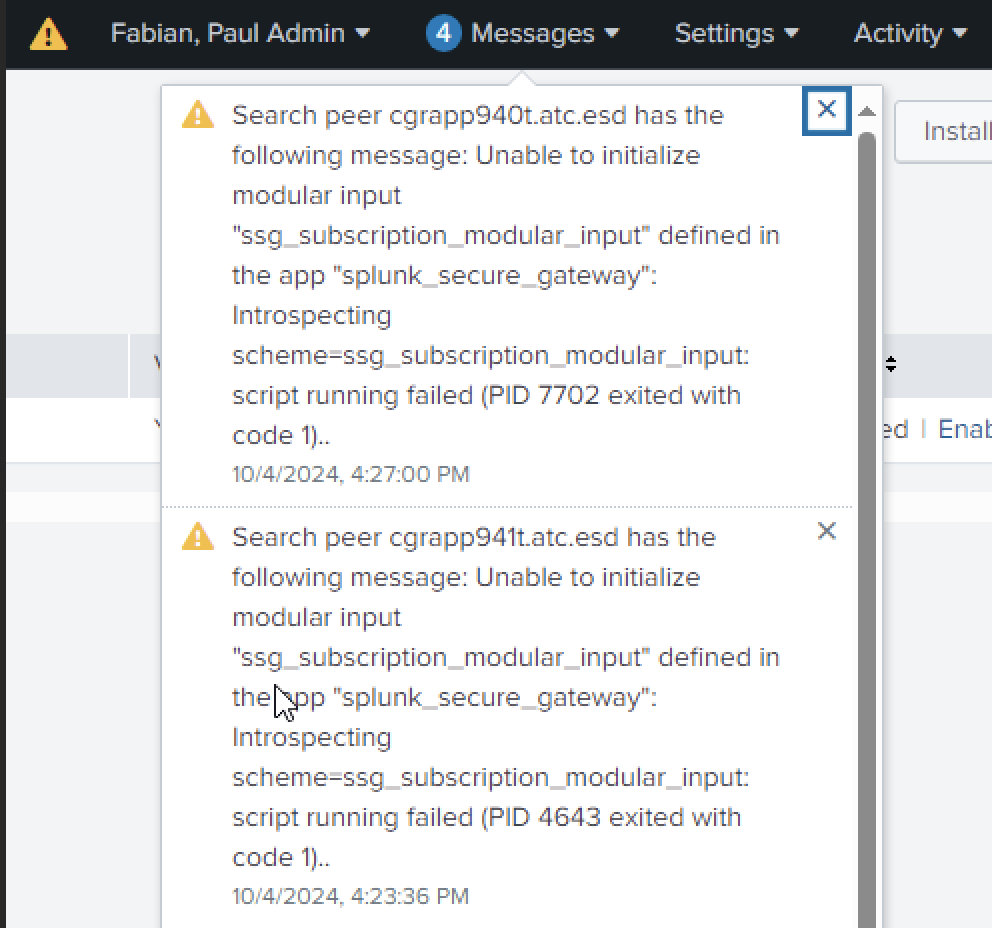Click the descending sort arrow on the column header

pos(890,370)
